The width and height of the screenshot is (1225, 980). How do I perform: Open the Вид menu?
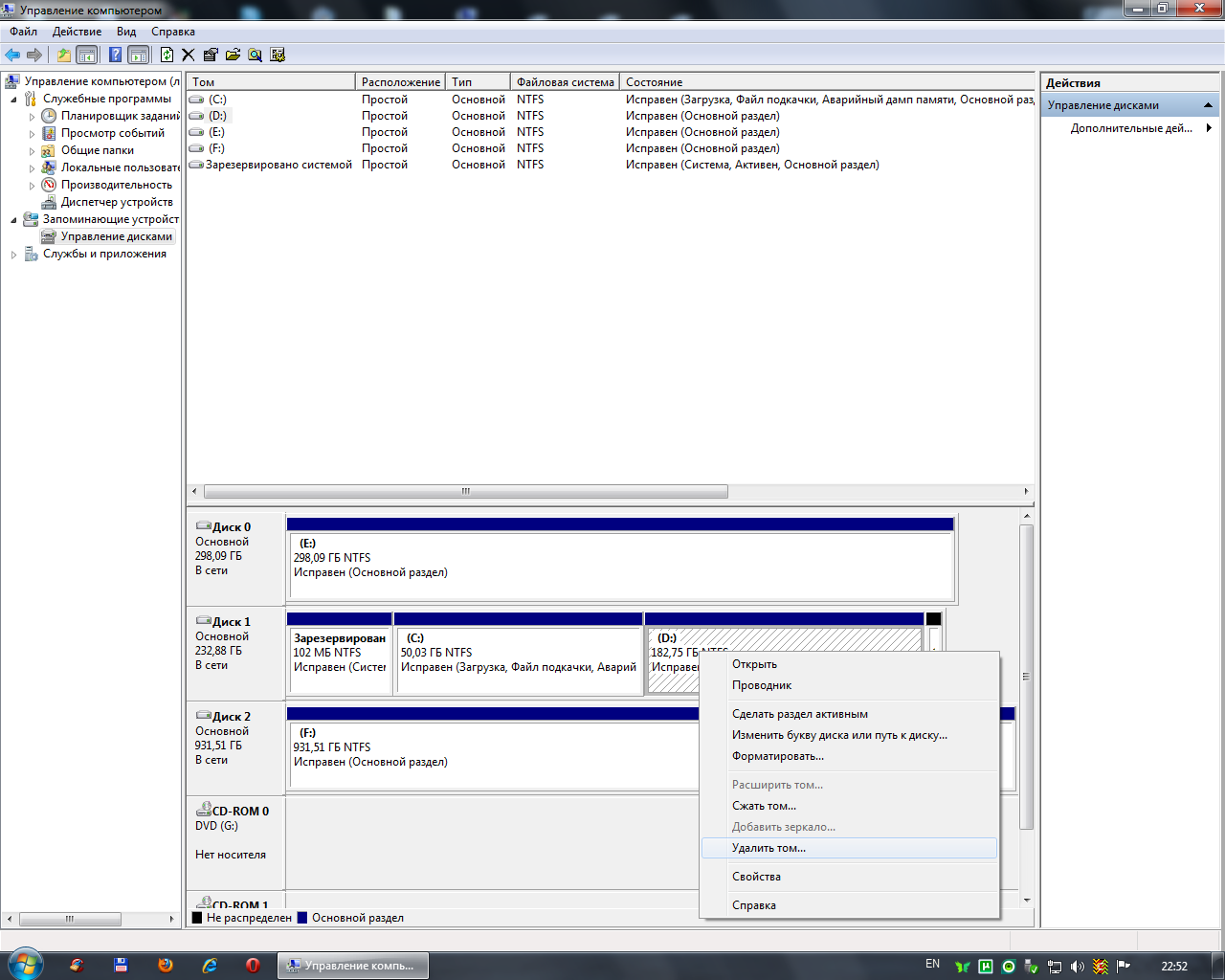tap(126, 32)
